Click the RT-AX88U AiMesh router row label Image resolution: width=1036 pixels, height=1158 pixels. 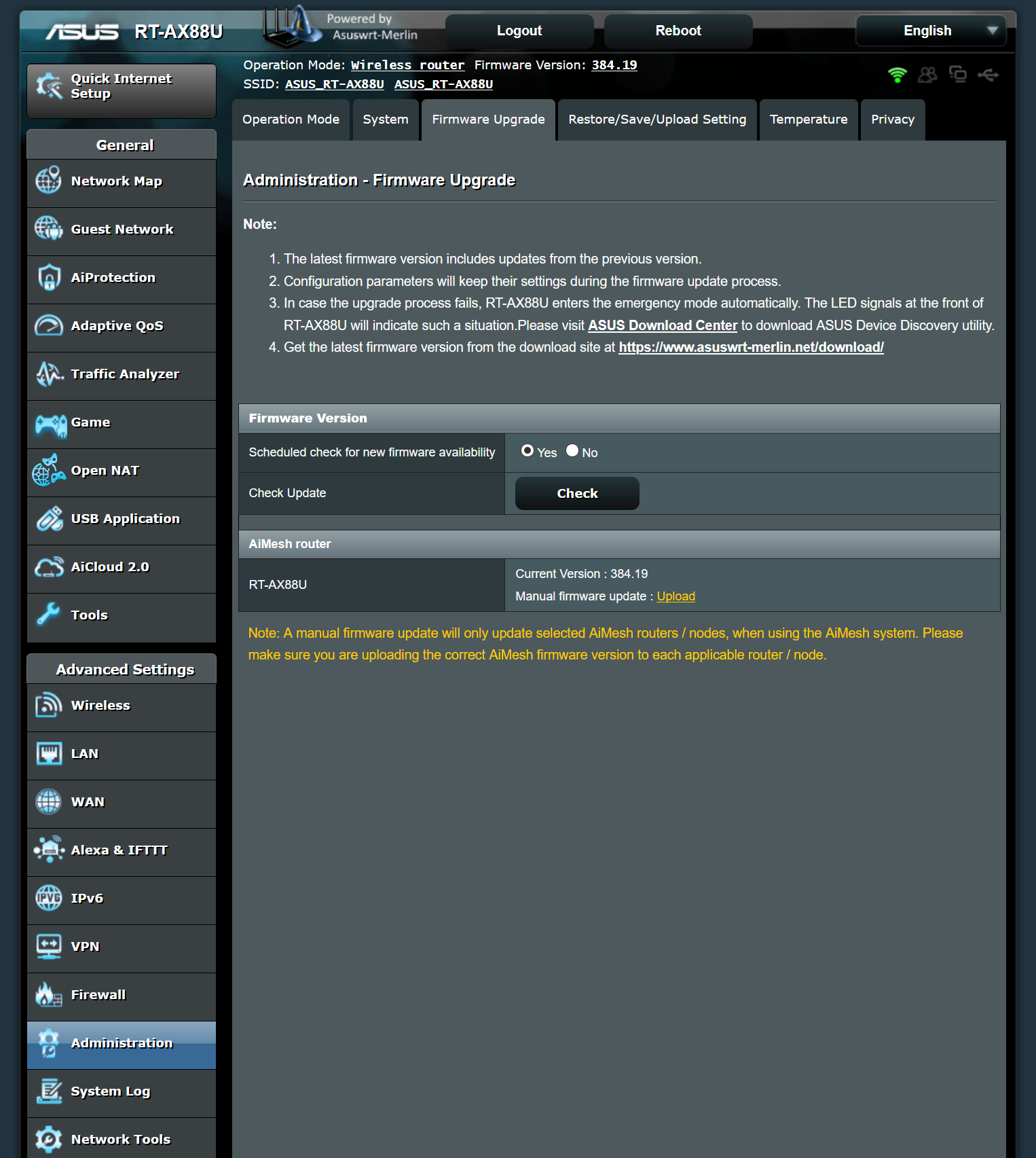pyautogui.click(x=278, y=585)
